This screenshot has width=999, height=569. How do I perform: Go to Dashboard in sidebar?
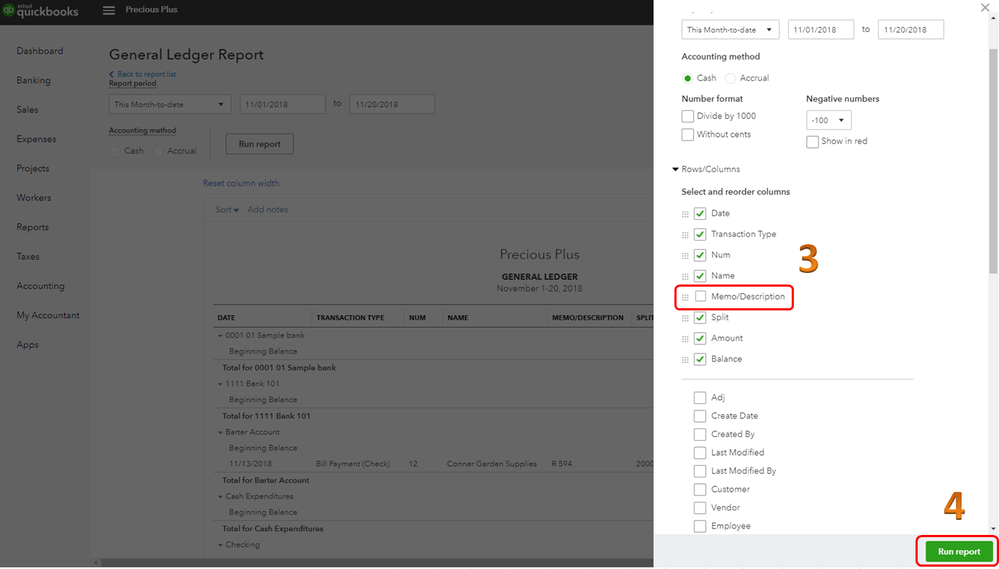pos(40,51)
